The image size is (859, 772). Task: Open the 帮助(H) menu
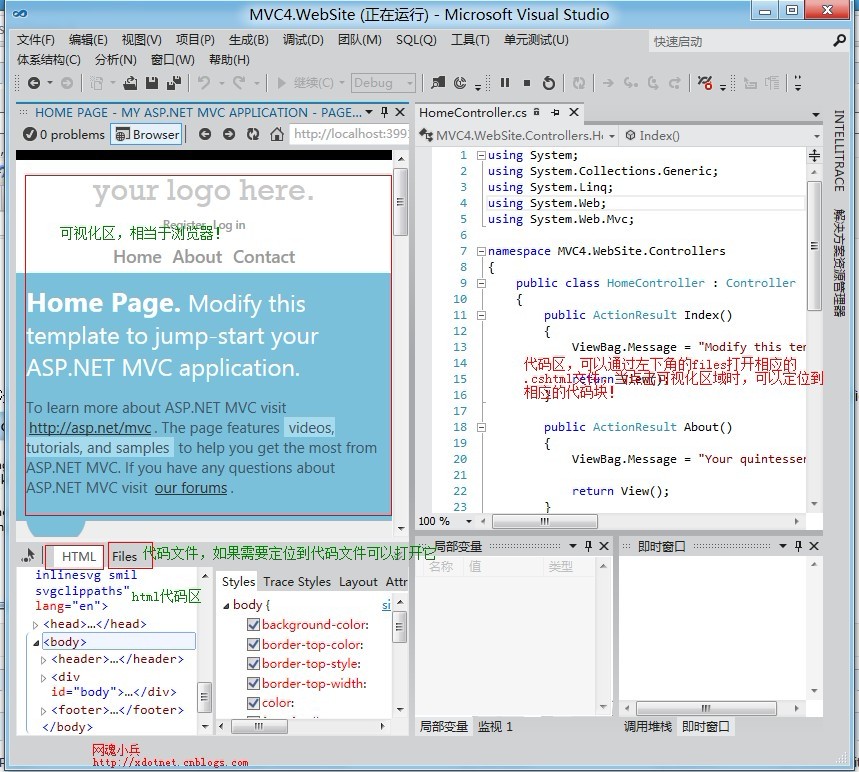(x=229, y=60)
